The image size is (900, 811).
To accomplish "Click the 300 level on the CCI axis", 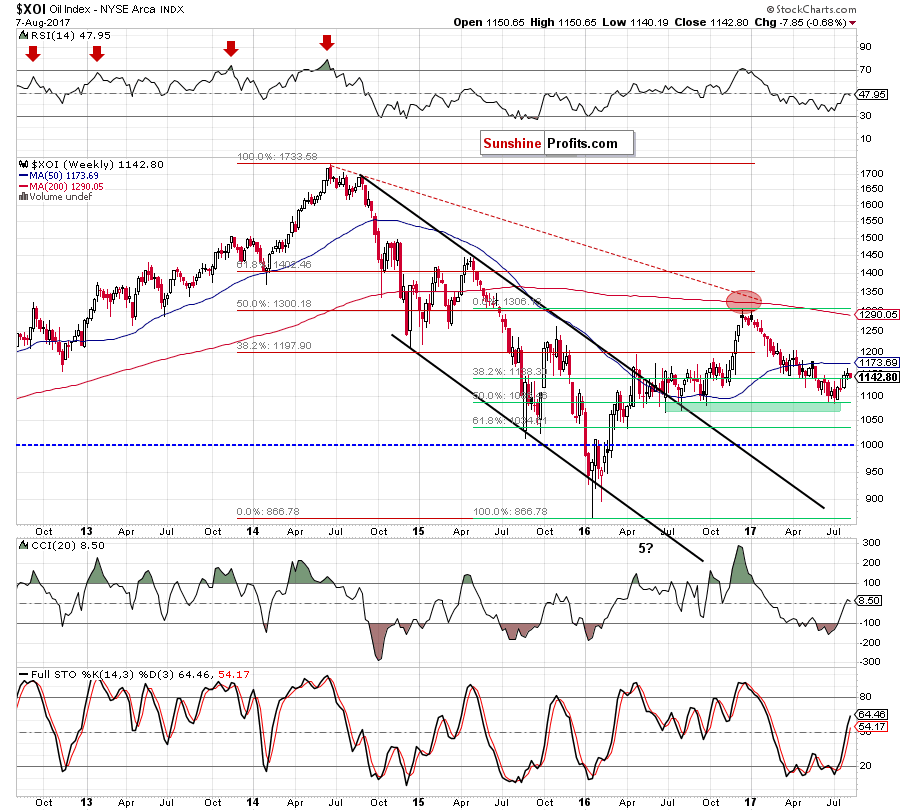I will coord(871,543).
